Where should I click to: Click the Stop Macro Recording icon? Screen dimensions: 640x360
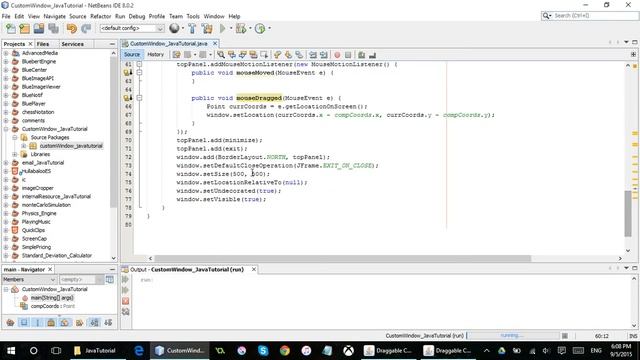[348, 55]
